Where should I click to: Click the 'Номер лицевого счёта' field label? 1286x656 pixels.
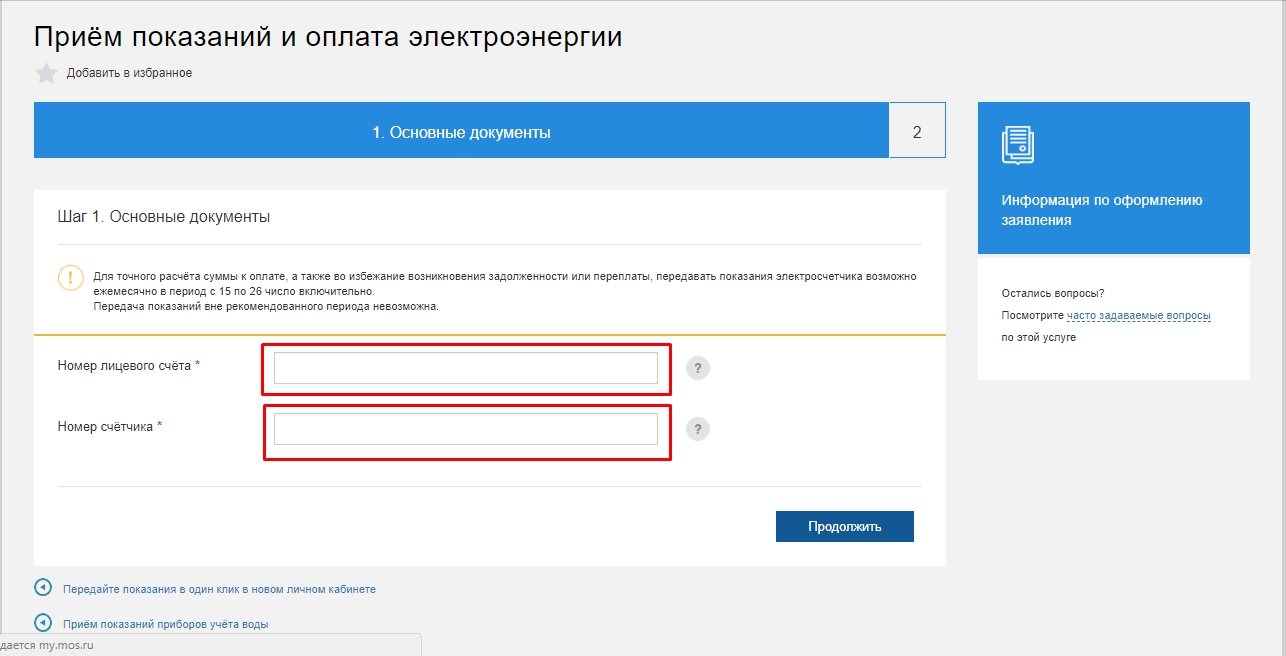[x=124, y=366]
